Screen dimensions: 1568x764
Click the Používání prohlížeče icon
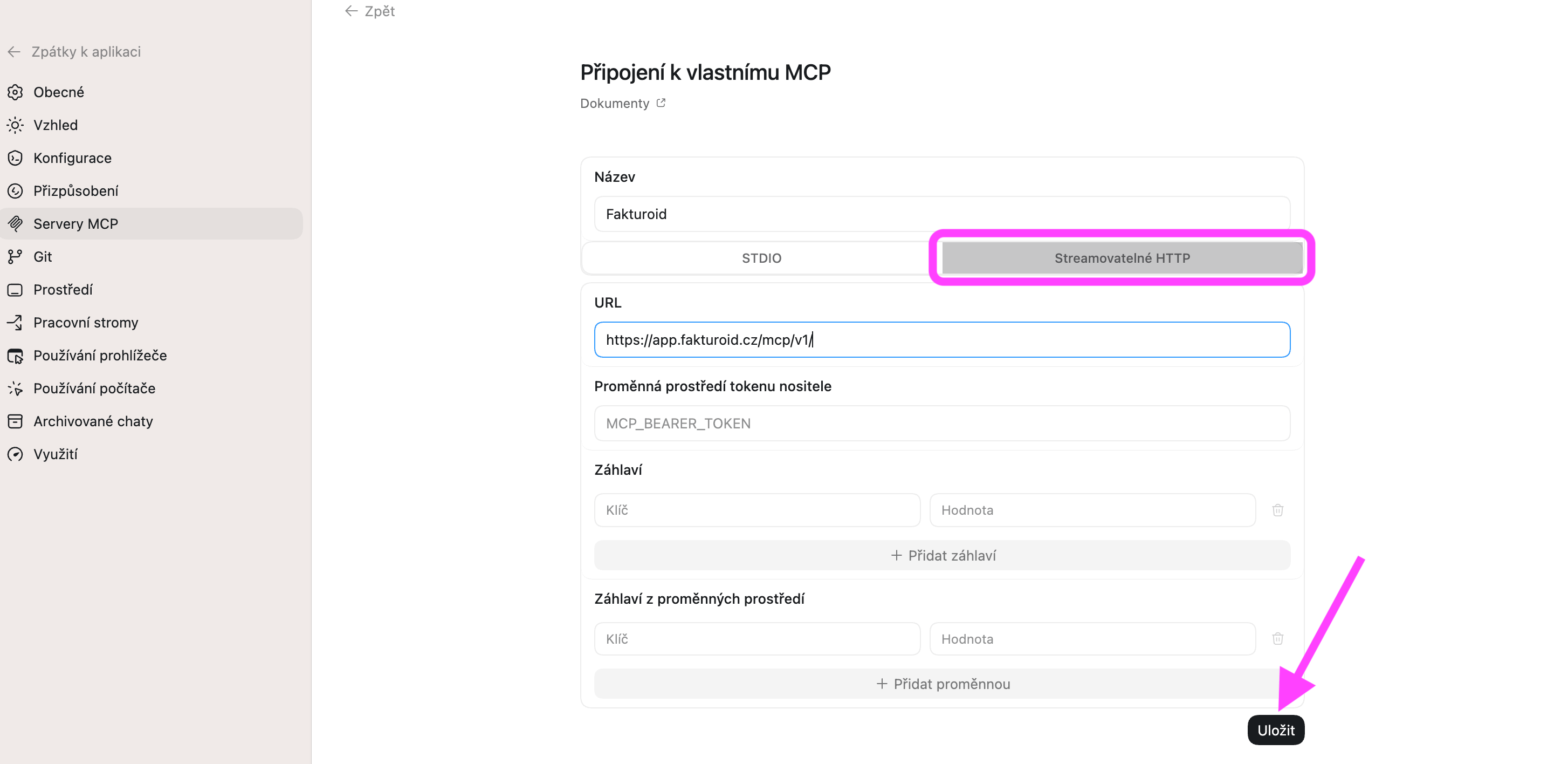pyautogui.click(x=15, y=355)
